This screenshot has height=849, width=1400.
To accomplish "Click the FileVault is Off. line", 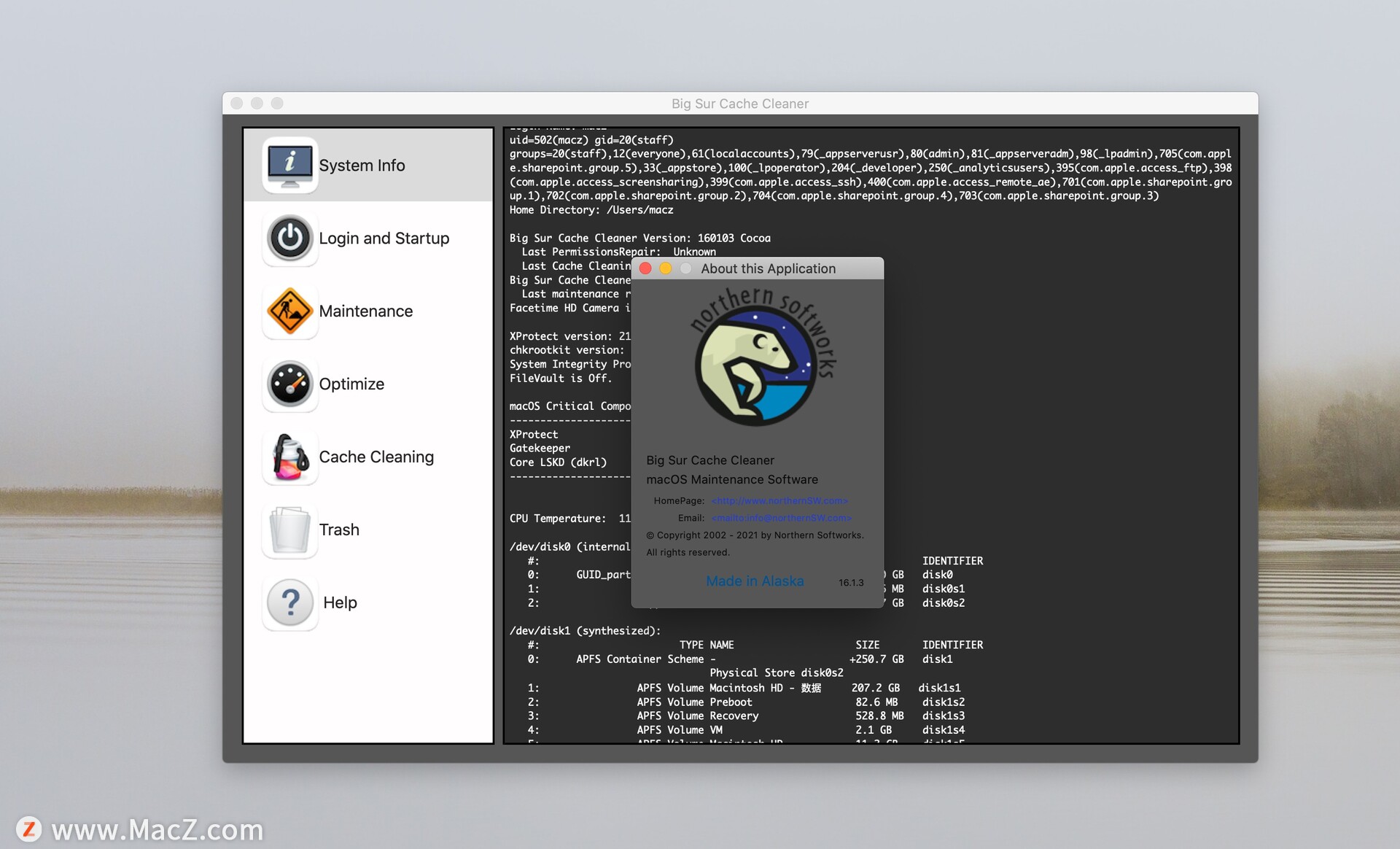I will click(560, 379).
